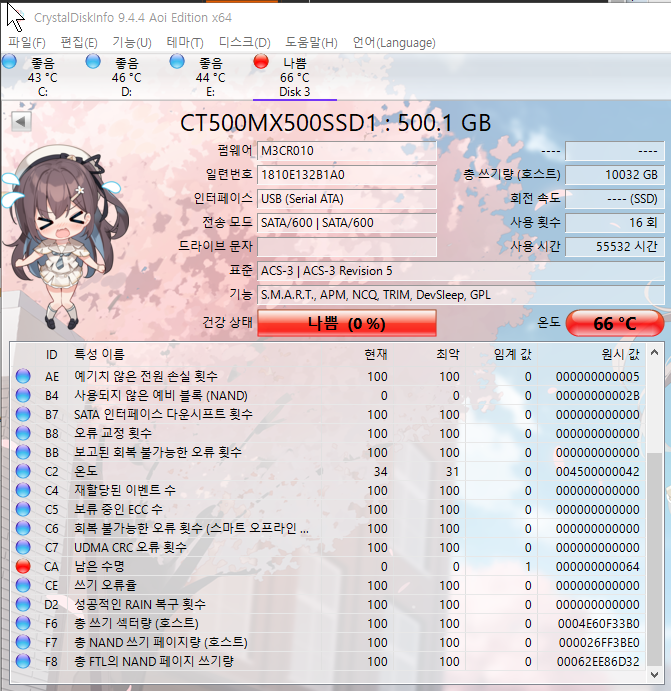
Task: Click the 66 °C temperature button
Action: point(615,323)
